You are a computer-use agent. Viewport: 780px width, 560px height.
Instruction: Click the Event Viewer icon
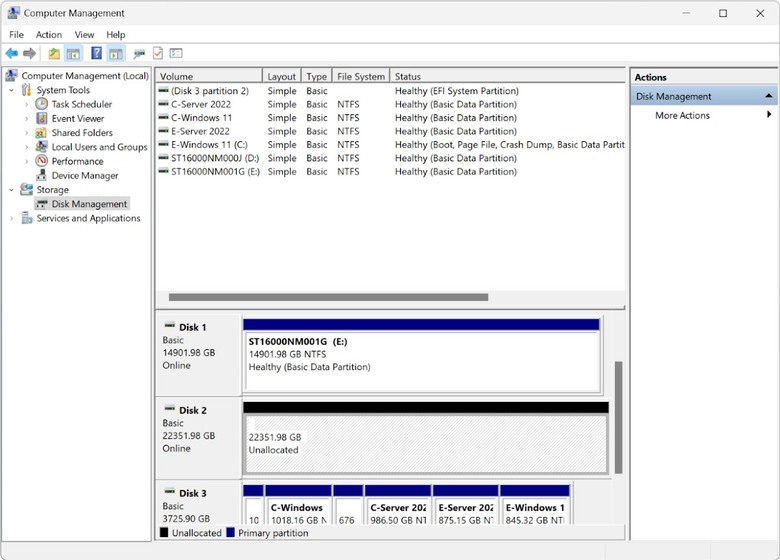click(x=42, y=118)
